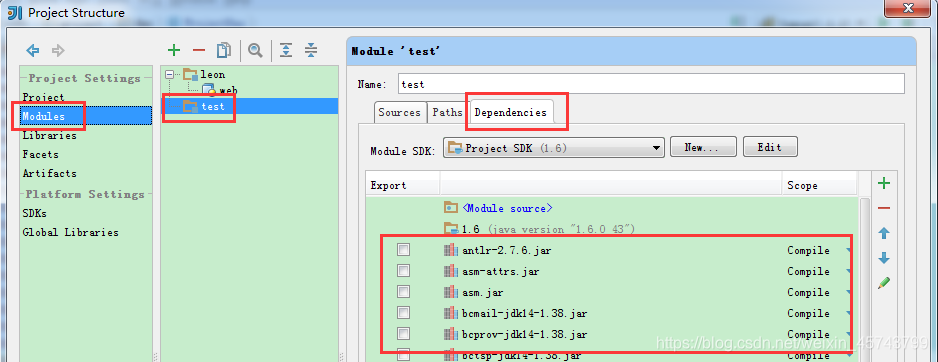938x362 pixels.
Task: Open scope dropdown for bcprov-jdk14-1.38.jar
Action: (x=849, y=334)
